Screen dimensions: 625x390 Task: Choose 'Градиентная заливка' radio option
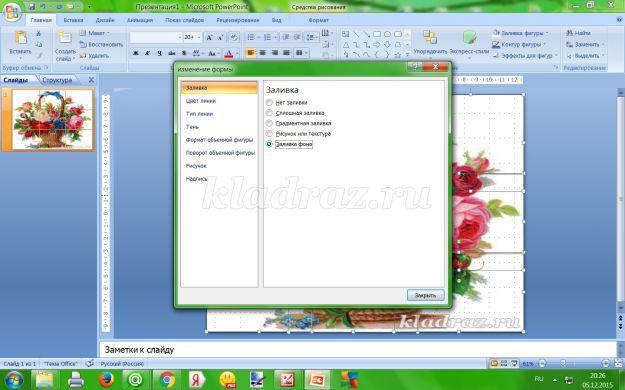point(269,123)
